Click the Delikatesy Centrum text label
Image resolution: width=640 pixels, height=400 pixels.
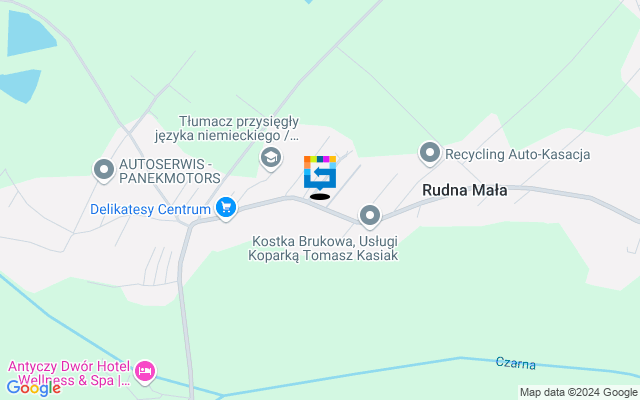tap(150, 209)
